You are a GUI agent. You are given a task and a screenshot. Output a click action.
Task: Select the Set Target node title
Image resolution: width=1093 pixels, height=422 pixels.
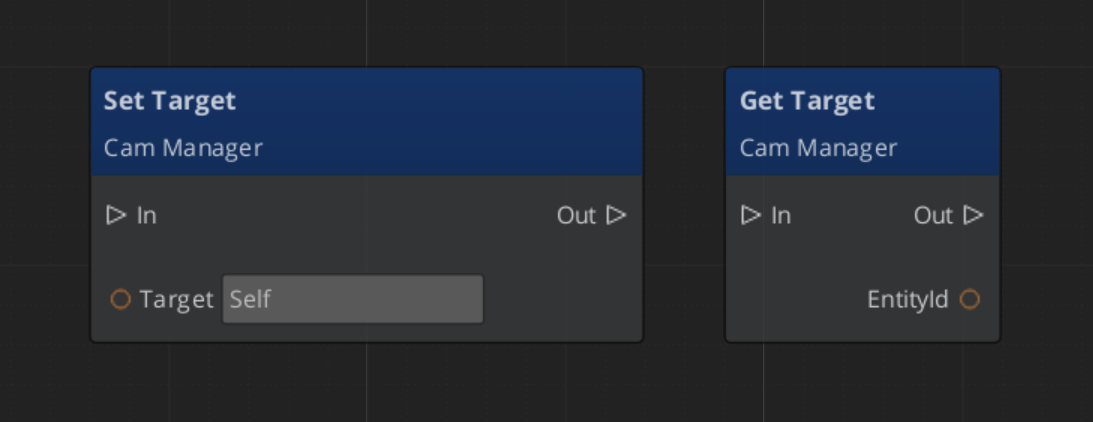(x=170, y=101)
